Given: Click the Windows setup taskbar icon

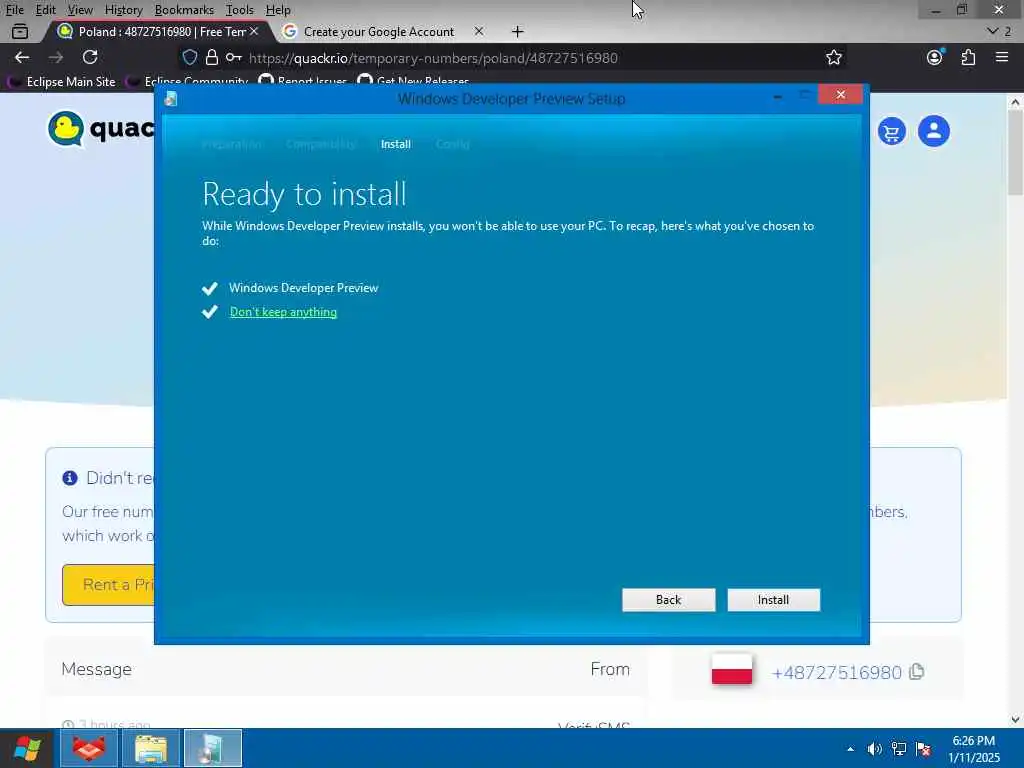Looking at the screenshot, I should [213, 748].
